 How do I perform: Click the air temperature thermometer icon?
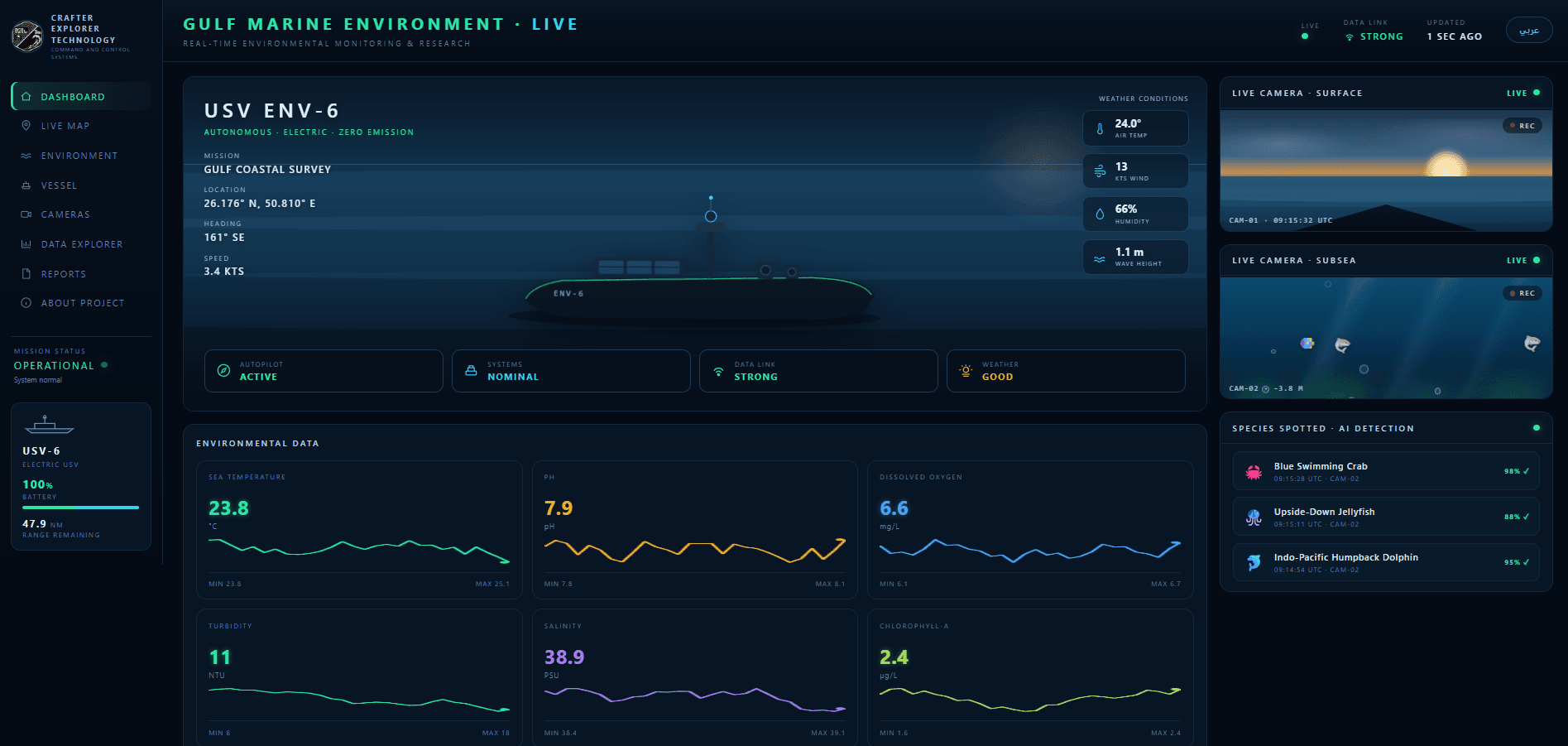[1100, 129]
